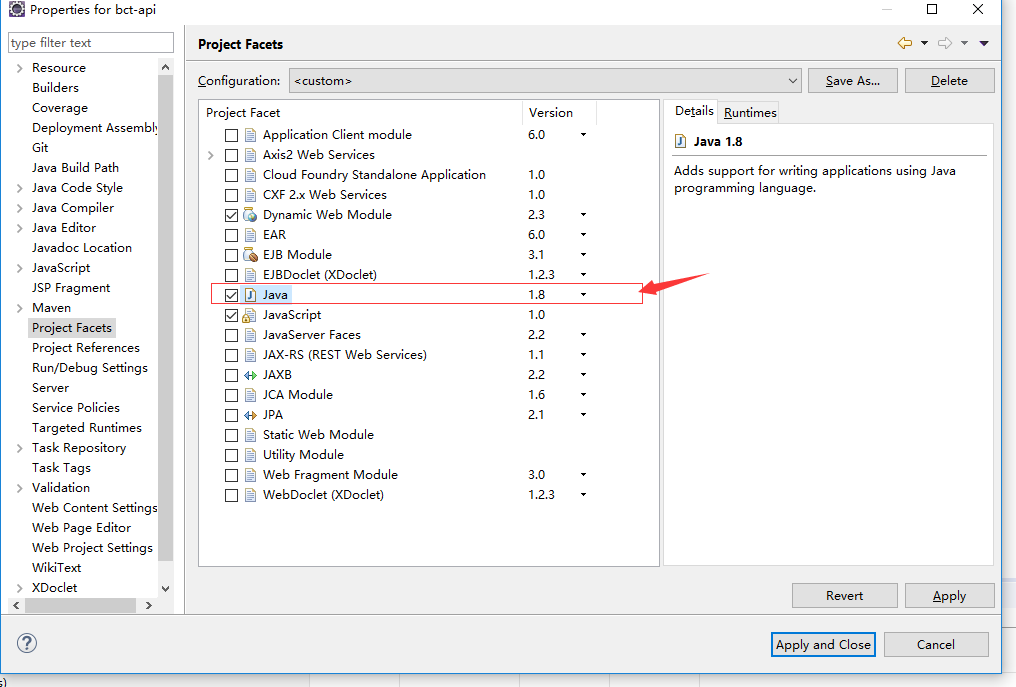Viewport: 1016px width, 687px height.
Task: Expand the Axis2 Web Services facet
Action: [x=211, y=155]
